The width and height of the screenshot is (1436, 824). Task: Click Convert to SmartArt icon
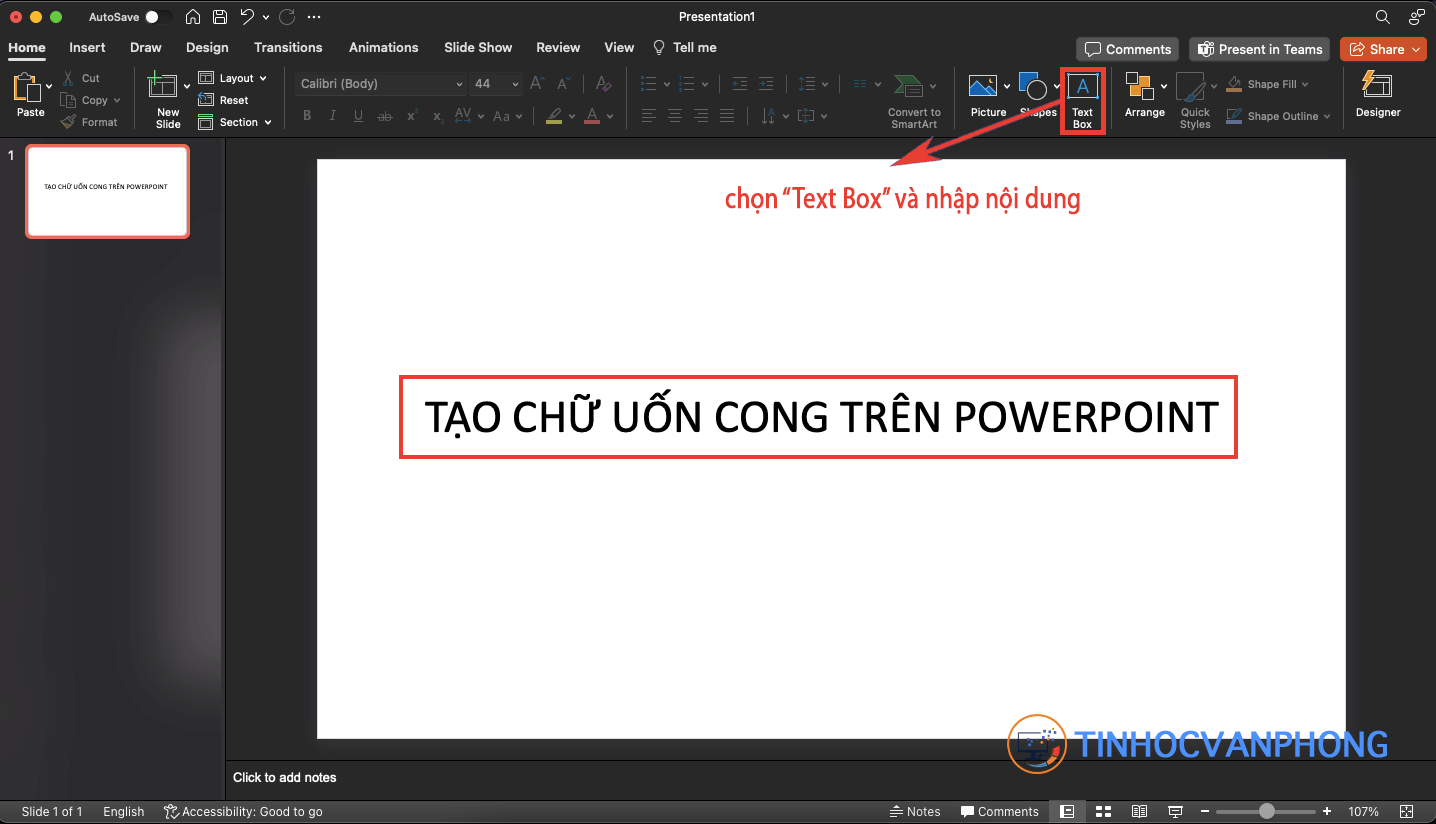[908, 86]
